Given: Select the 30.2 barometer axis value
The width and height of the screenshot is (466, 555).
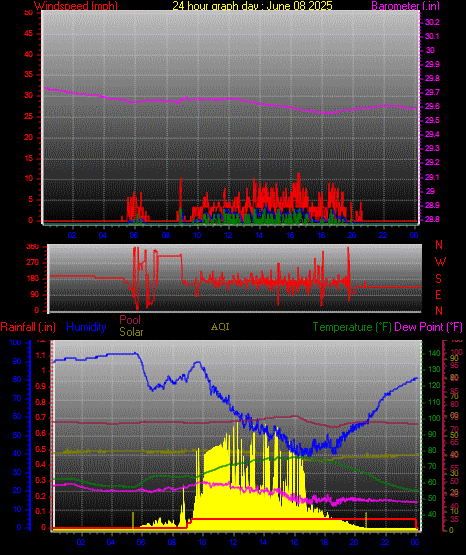Looking at the screenshot, I should click(x=432, y=22).
